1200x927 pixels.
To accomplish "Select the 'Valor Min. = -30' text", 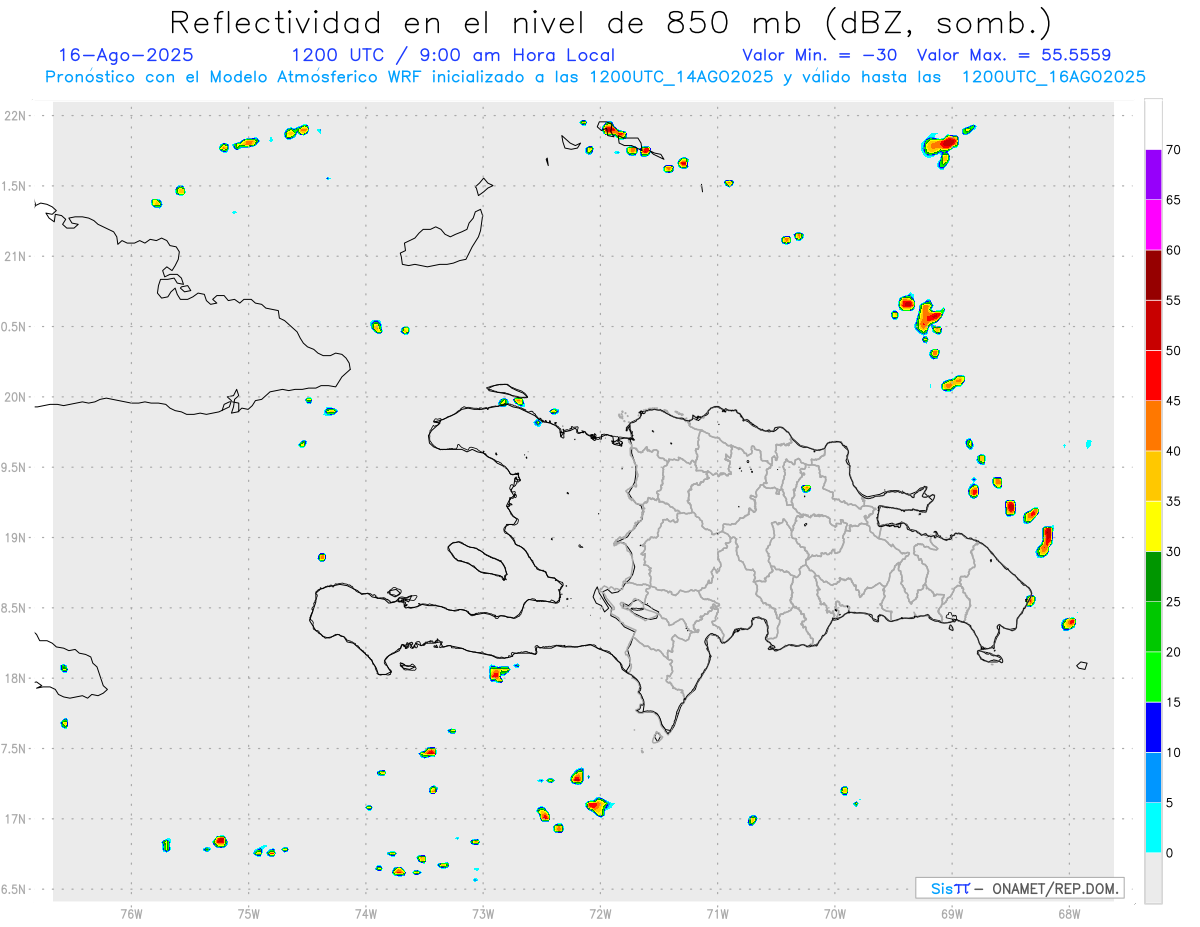I will (x=819, y=55).
